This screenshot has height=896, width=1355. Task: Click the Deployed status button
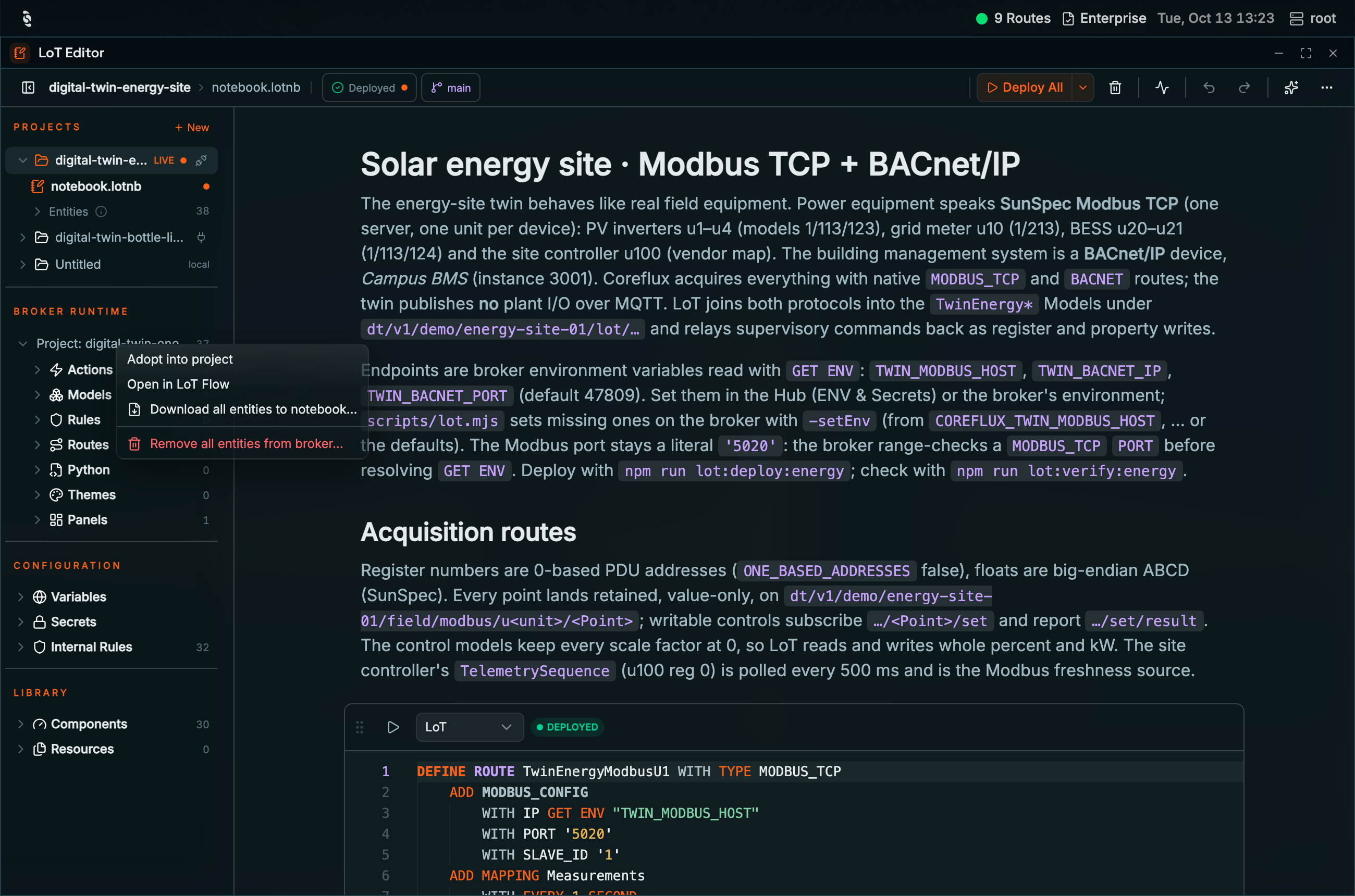pos(369,88)
